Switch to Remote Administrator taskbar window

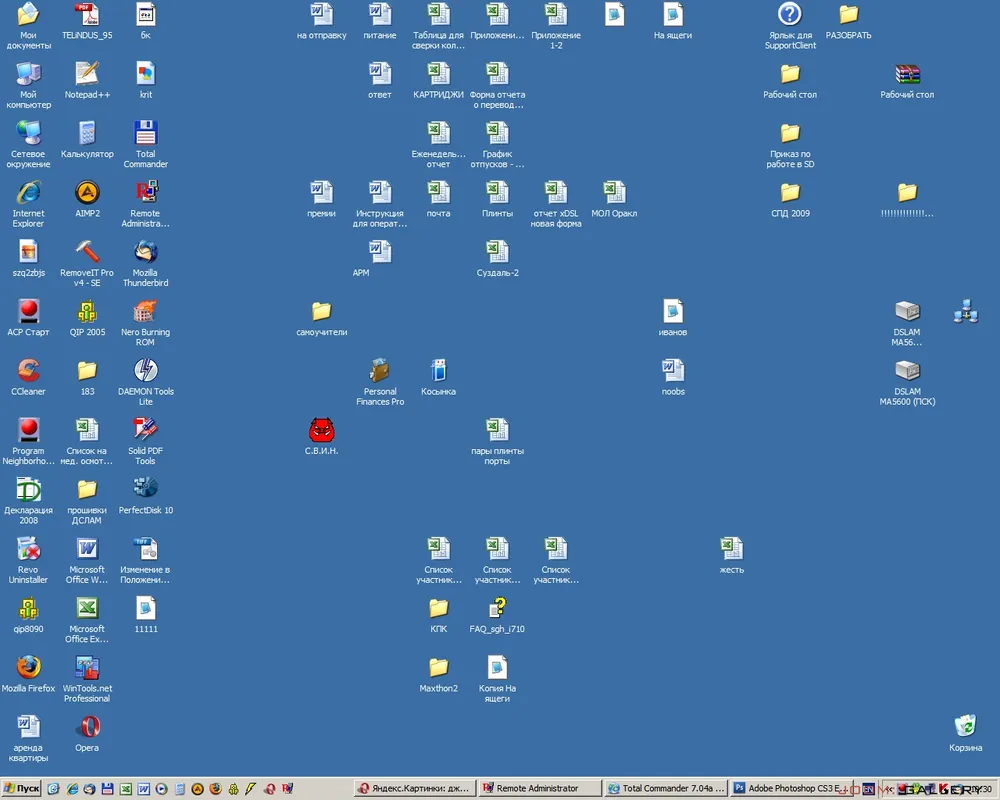pyautogui.click(x=540, y=789)
